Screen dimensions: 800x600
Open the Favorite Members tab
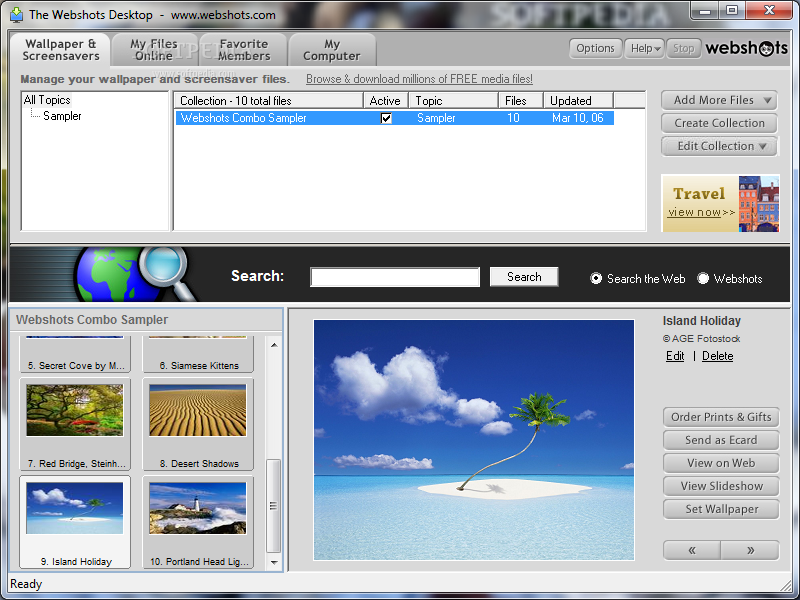pyautogui.click(x=244, y=50)
